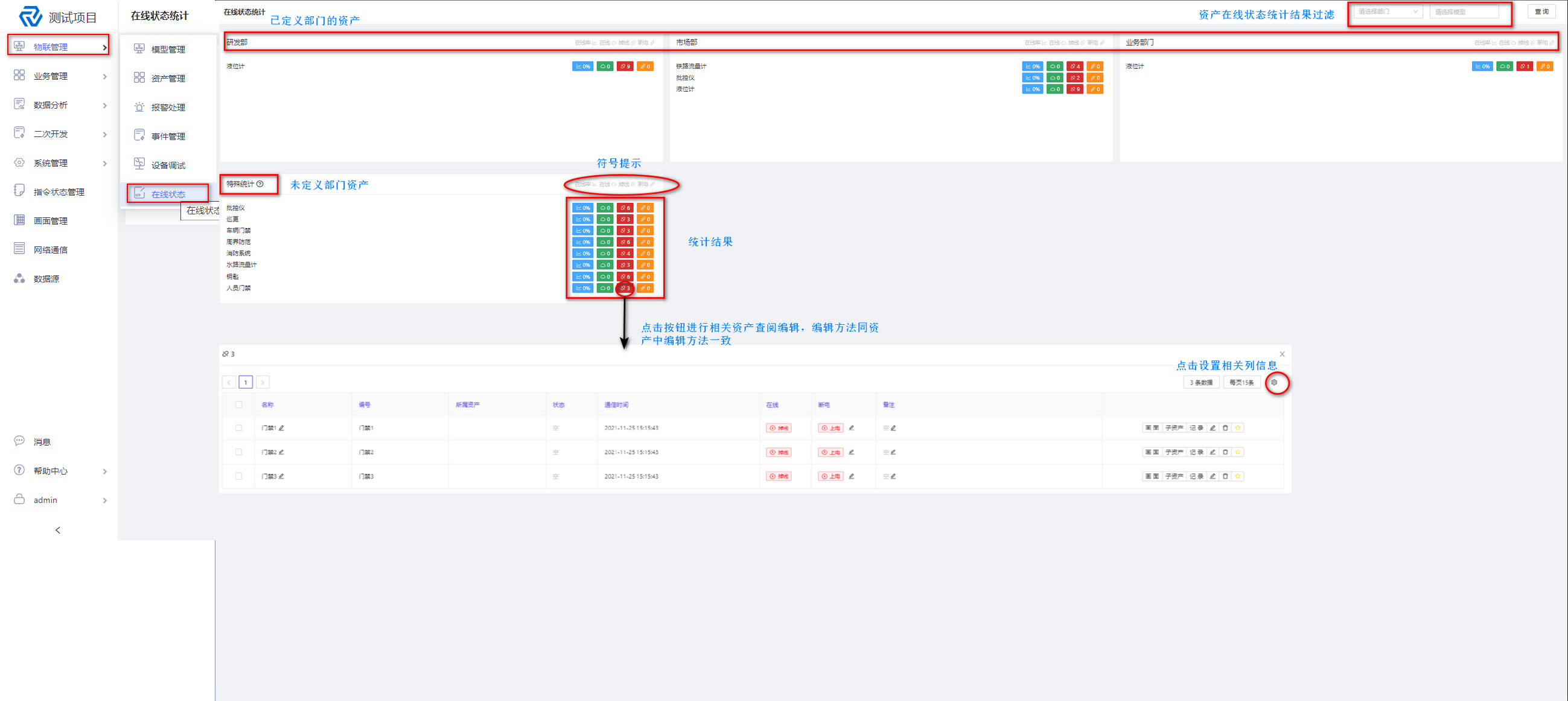This screenshot has height=701, width=1568.
Task: Click the 子资产 button in the 门禁2 row
Action: (x=1173, y=452)
